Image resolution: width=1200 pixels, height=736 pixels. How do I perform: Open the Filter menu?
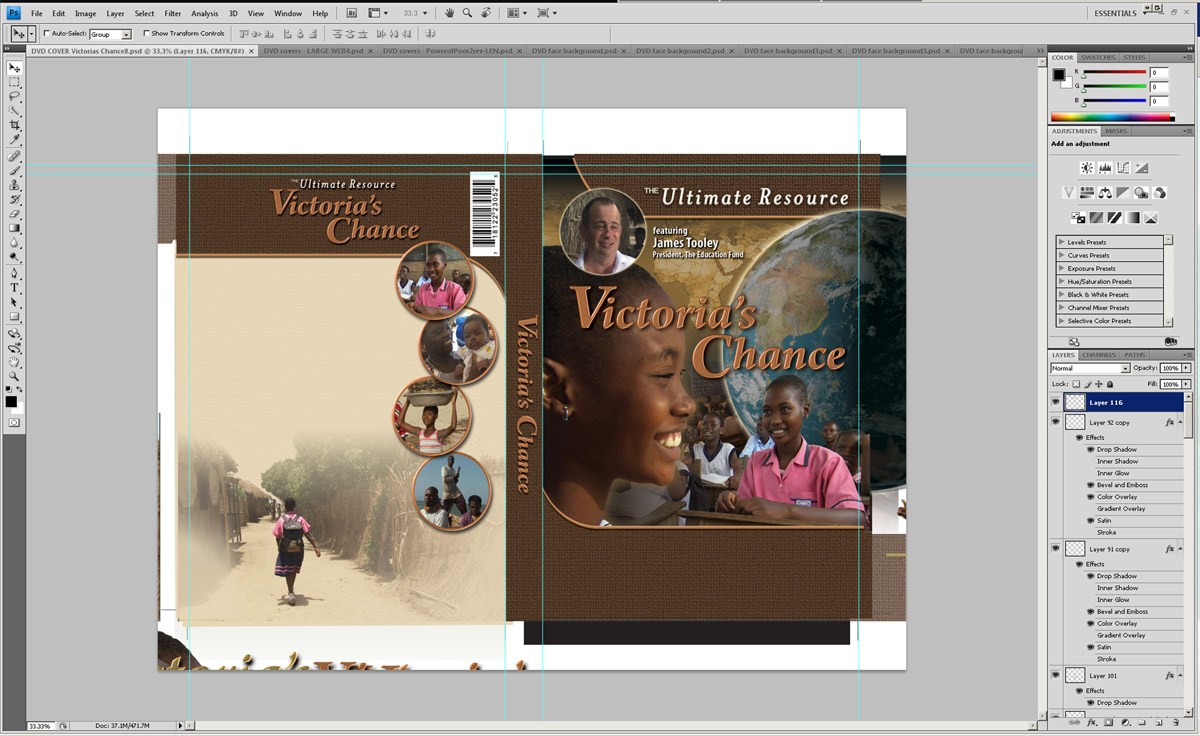tap(173, 13)
